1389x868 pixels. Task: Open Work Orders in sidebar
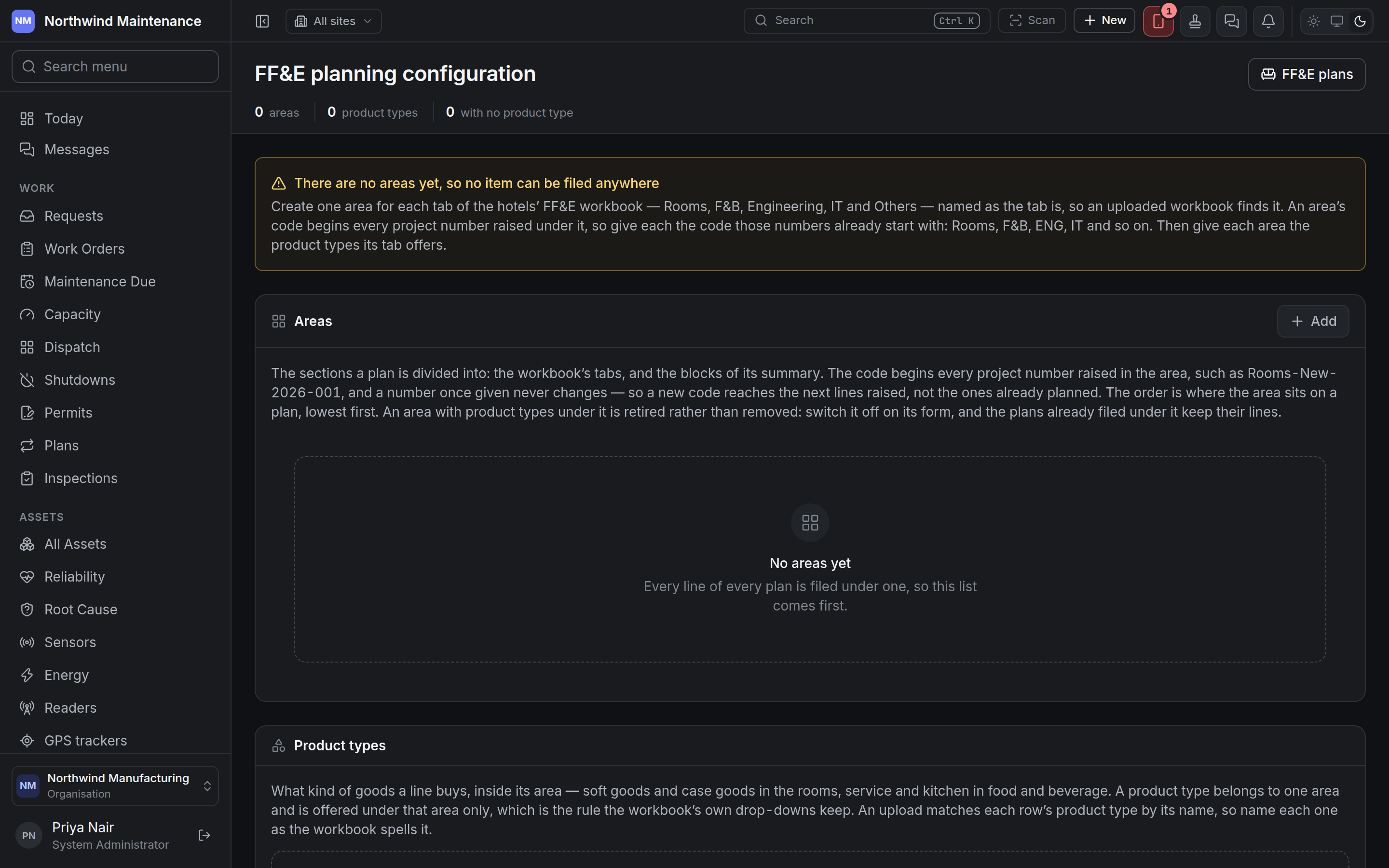click(x=115, y=248)
